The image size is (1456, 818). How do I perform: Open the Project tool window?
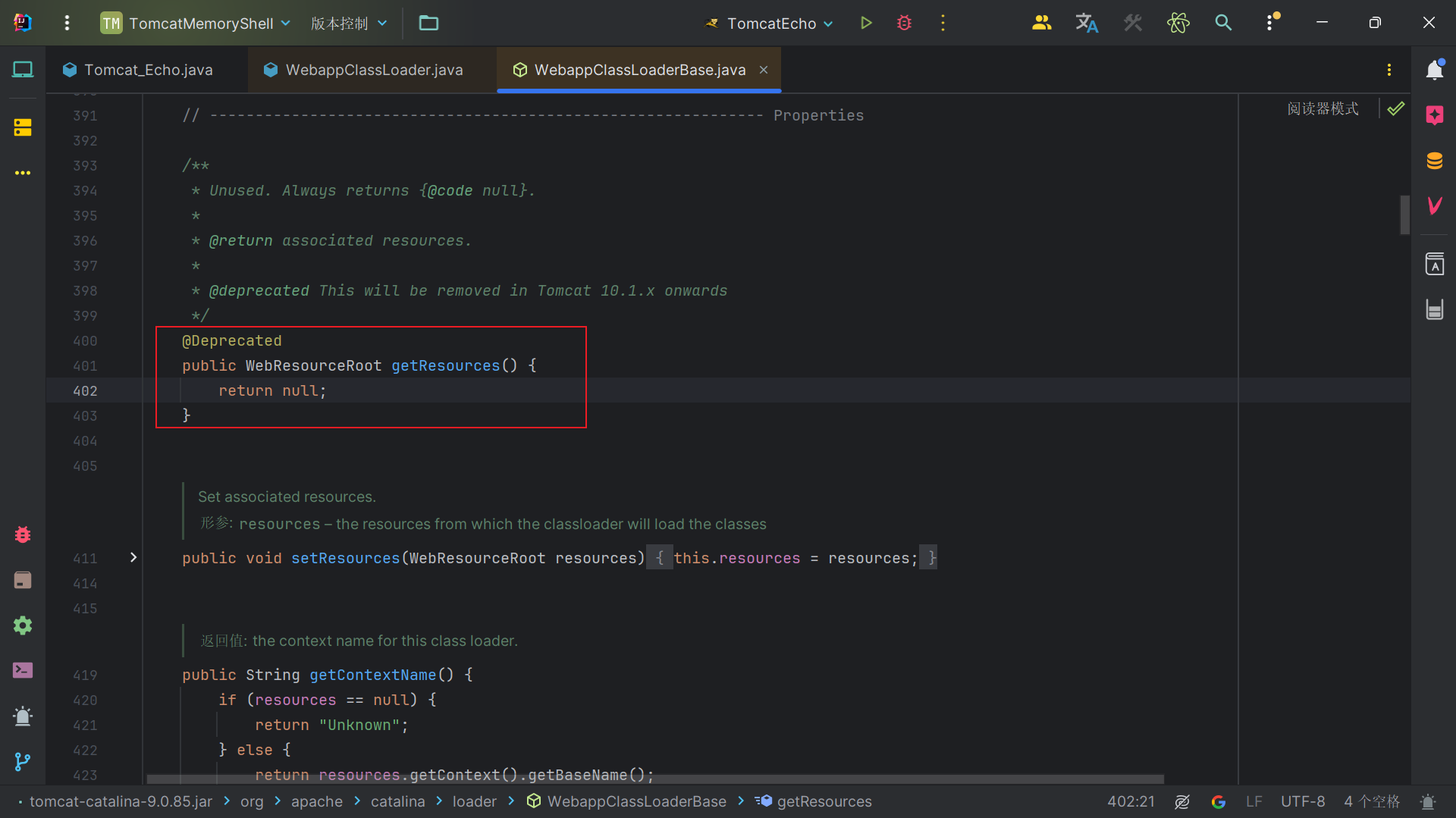[x=23, y=70]
